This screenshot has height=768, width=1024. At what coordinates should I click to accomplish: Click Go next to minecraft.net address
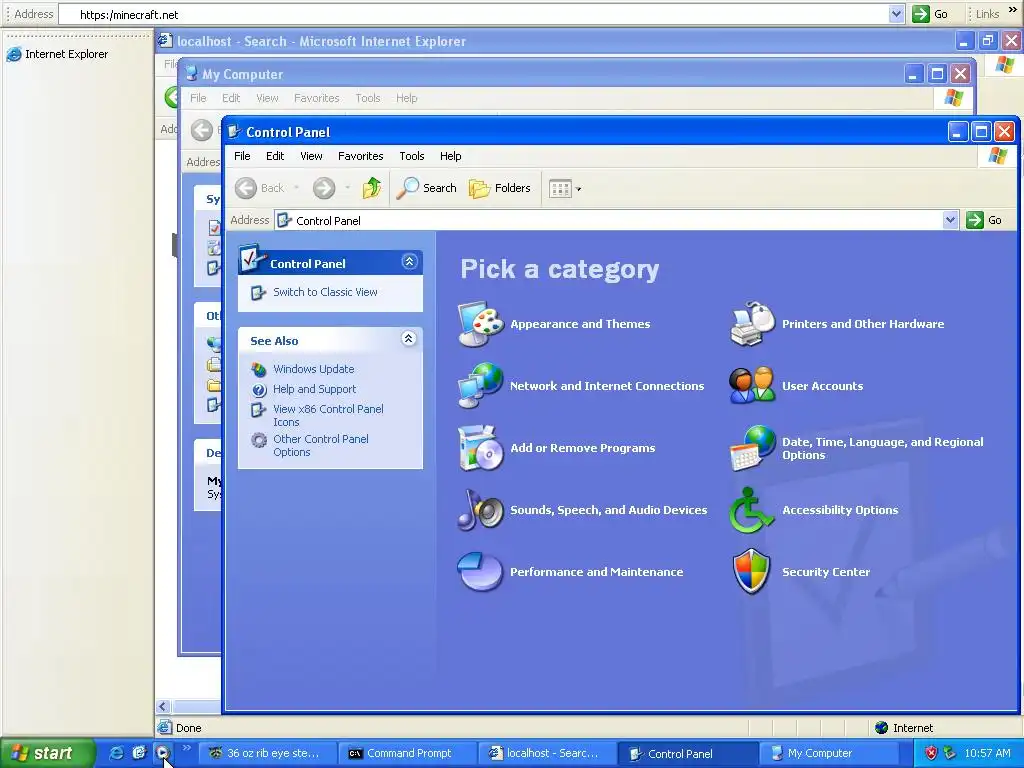(x=931, y=14)
